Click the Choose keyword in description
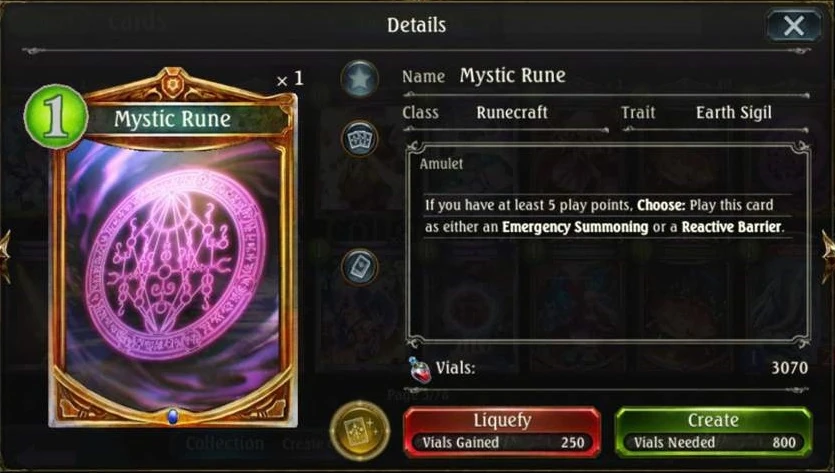 661,205
